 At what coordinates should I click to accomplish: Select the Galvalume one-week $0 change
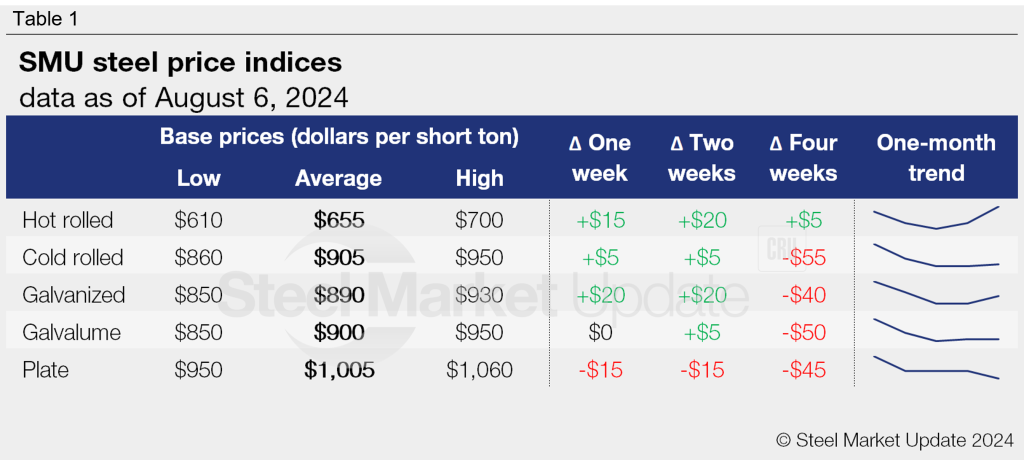pyautogui.click(x=600, y=332)
